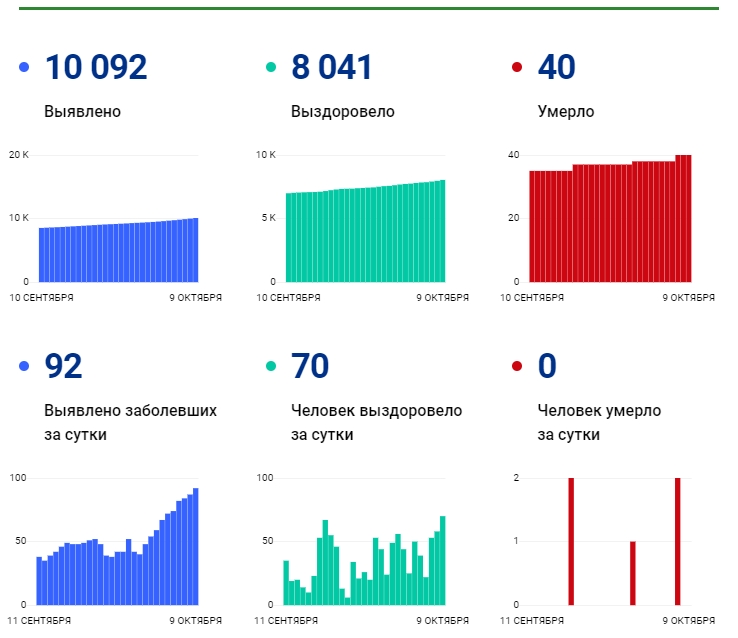The width and height of the screenshot is (738, 638).
Task: Select the total detected count 10 092
Action: 96,67
